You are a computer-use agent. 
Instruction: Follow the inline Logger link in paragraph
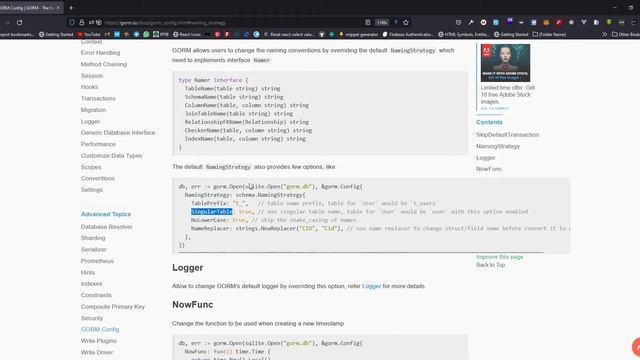pos(371,286)
